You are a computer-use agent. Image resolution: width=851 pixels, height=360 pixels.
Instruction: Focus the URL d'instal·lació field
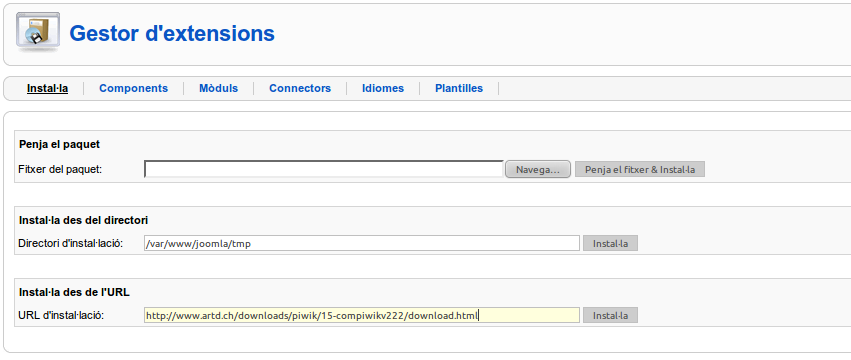click(x=362, y=315)
